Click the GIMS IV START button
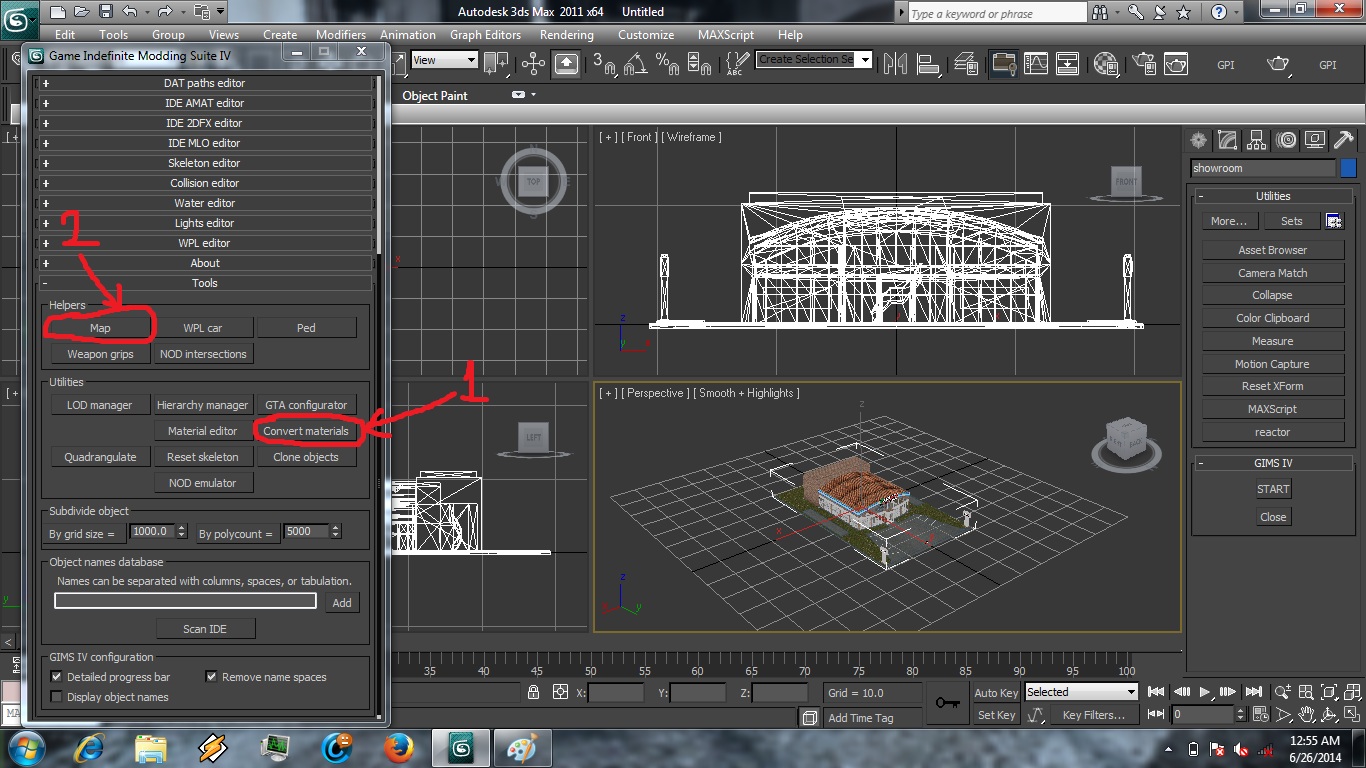This screenshot has height=768, width=1366. click(1273, 489)
